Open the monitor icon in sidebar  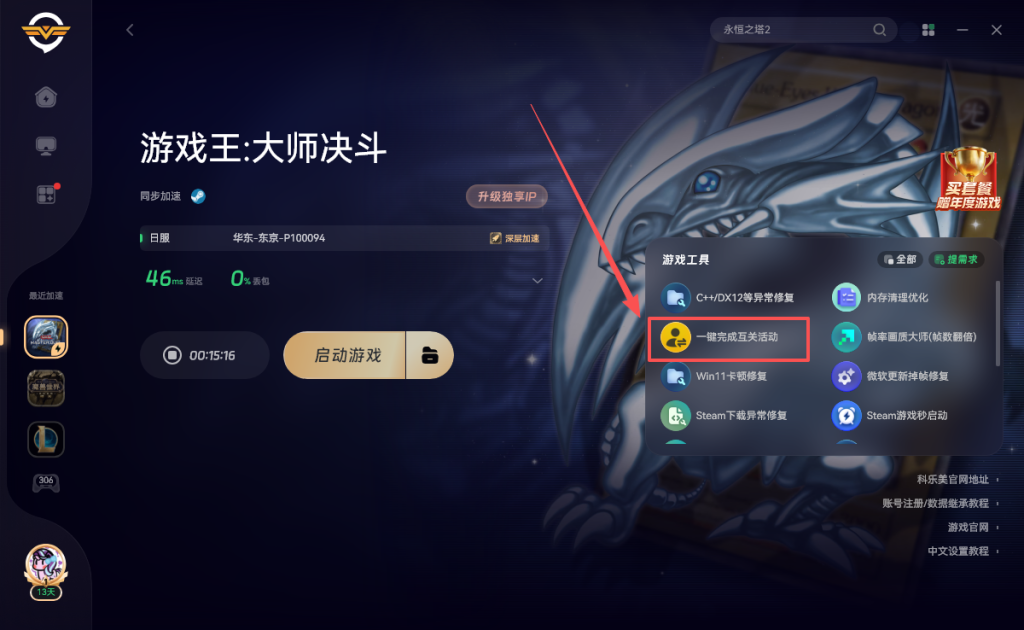pos(46,146)
